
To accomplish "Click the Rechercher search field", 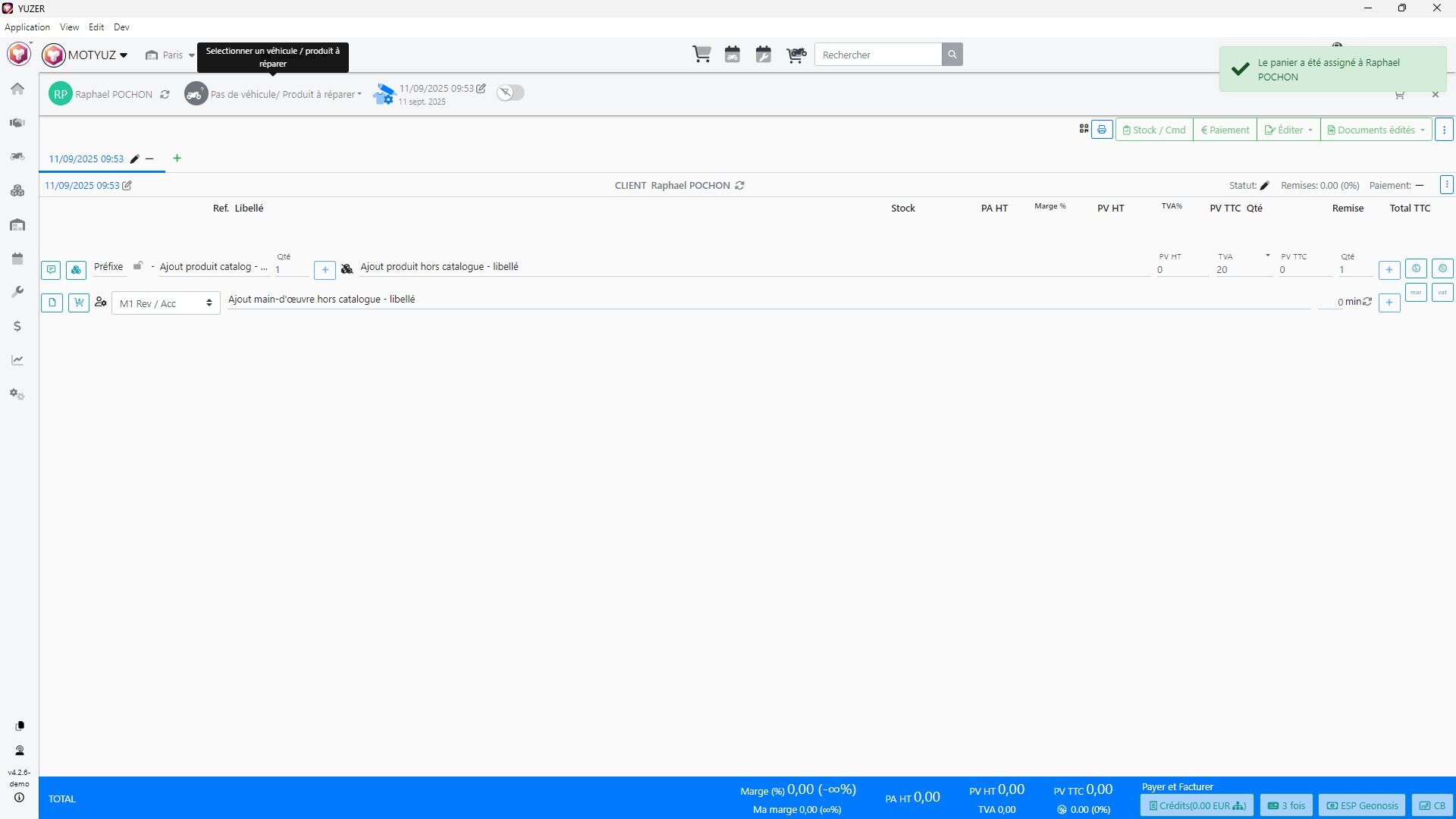I will [877, 55].
